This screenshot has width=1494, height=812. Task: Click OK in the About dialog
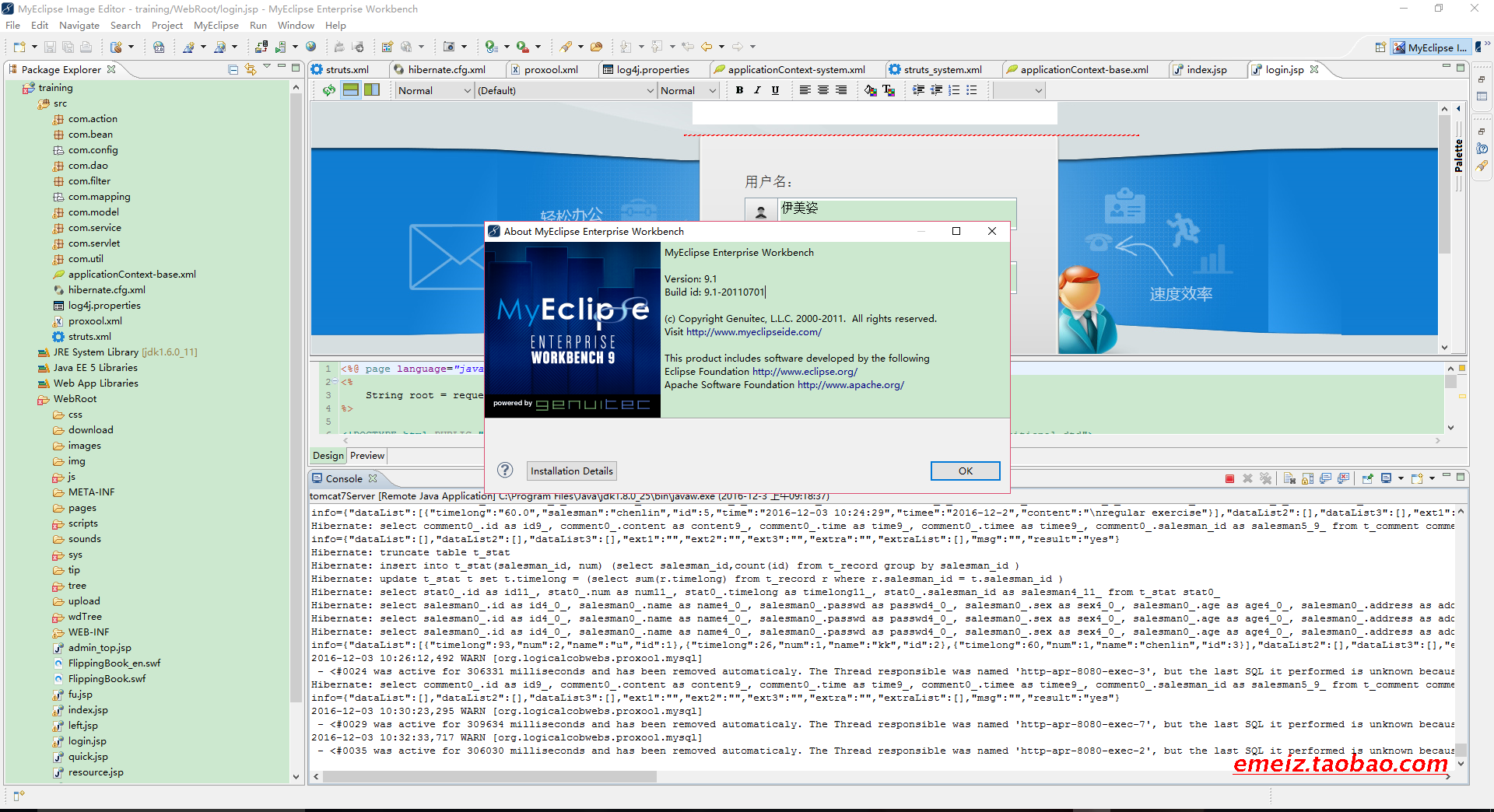click(x=965, y=471)
